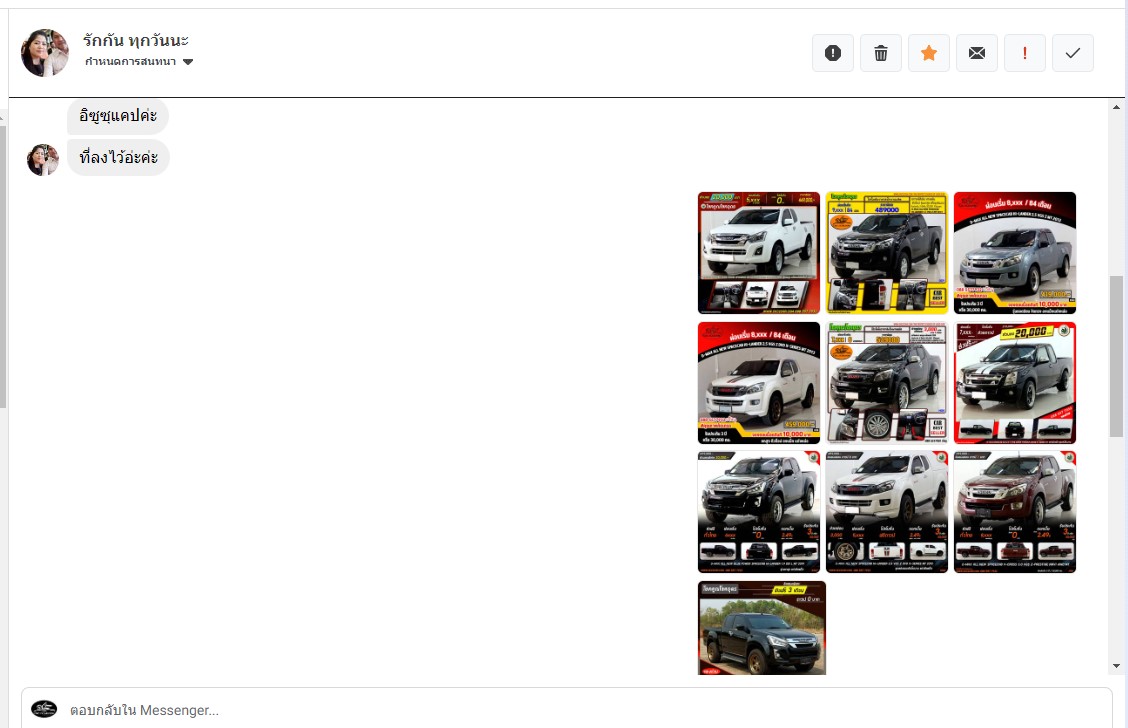The image size is (1128, 728).
Task: Toggle the orange star follow-up icon
Action: point(929,53)
